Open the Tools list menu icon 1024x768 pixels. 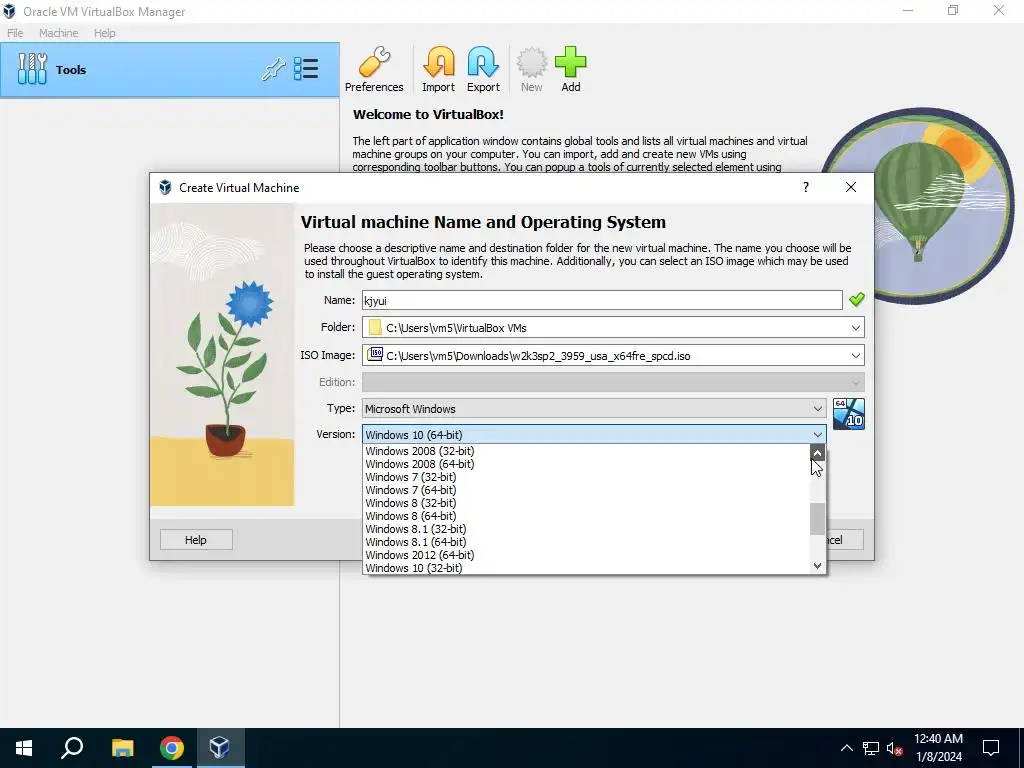[306, 69]
